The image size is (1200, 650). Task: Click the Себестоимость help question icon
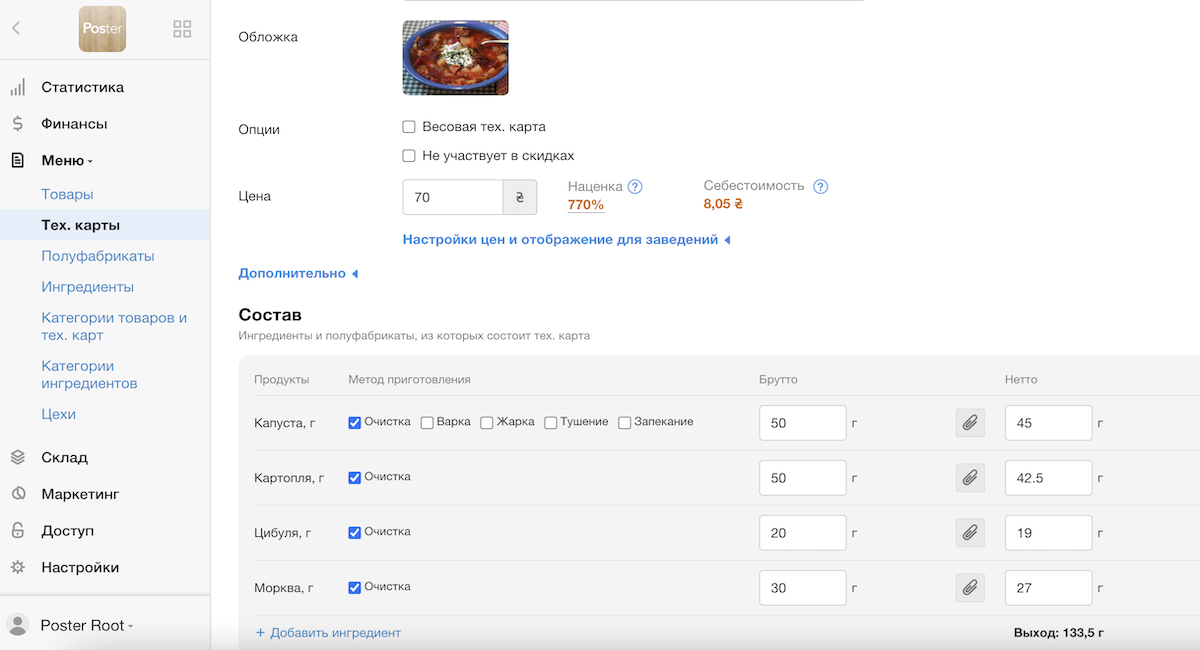[x=821, y=187]
